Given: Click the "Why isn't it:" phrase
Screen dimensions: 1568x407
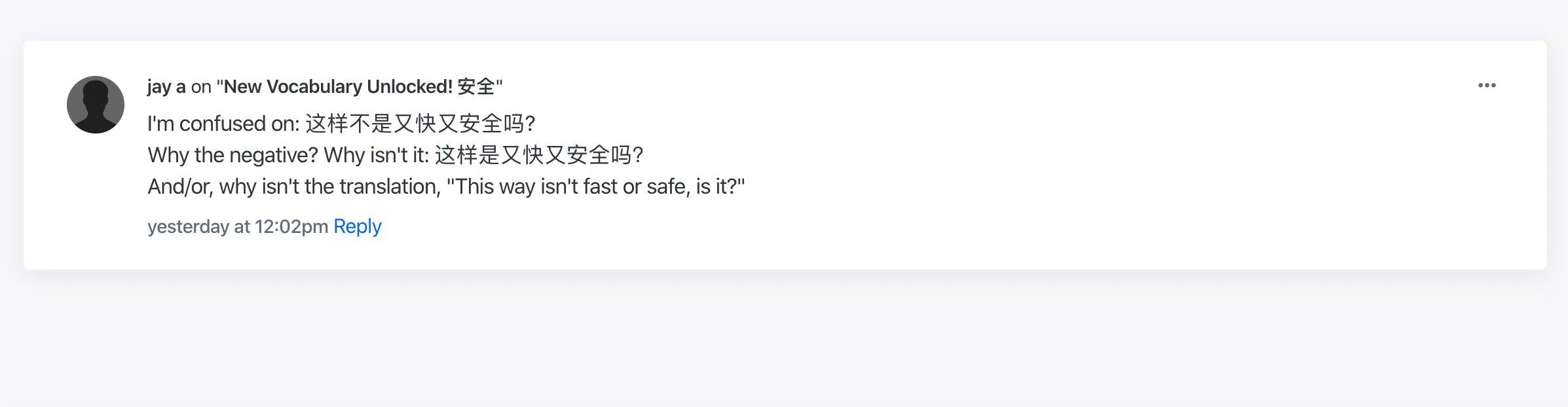Looking at the screenshot, I should coord(377,155).
